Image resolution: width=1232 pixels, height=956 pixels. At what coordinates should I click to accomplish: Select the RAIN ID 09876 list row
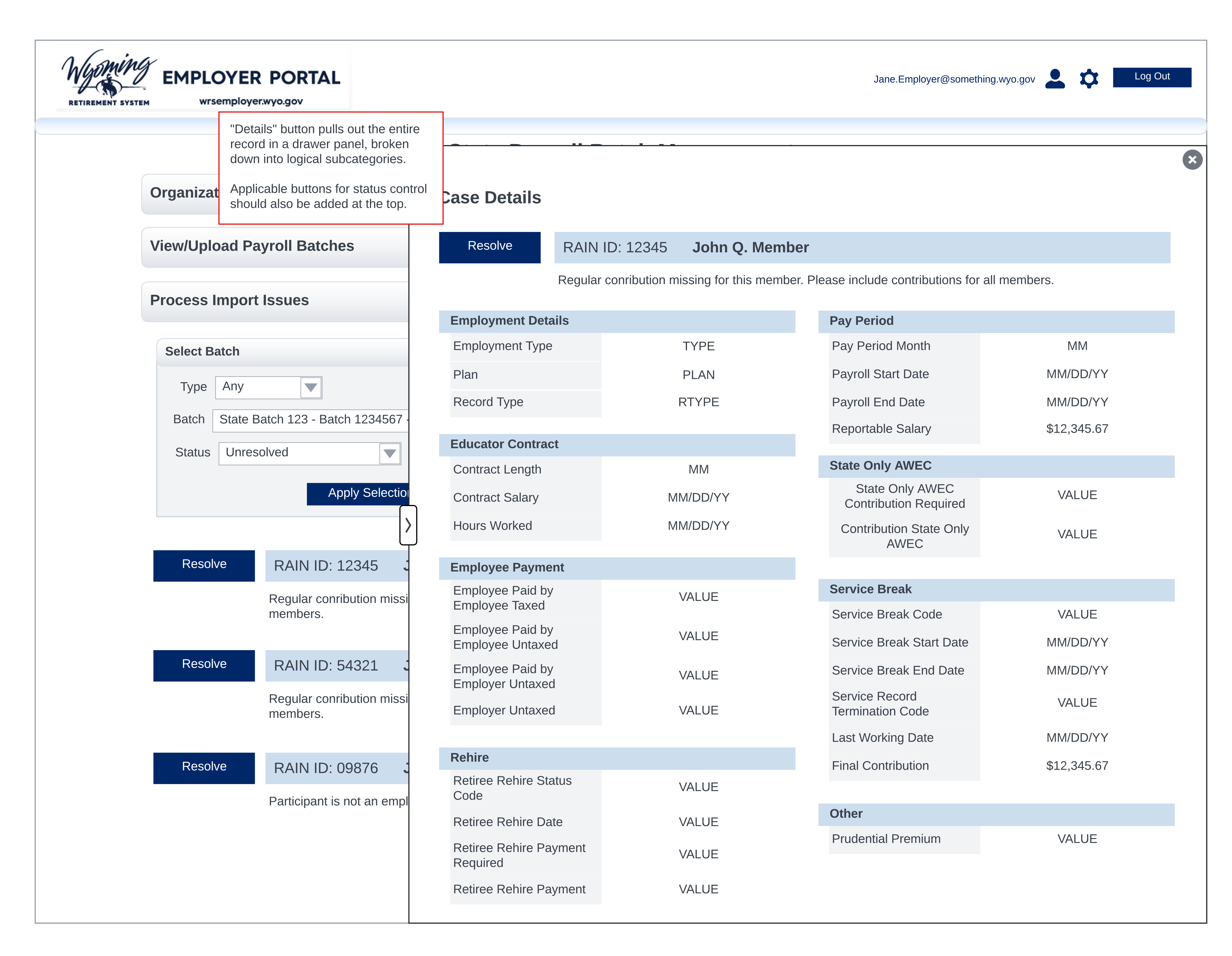click(337, 767)
